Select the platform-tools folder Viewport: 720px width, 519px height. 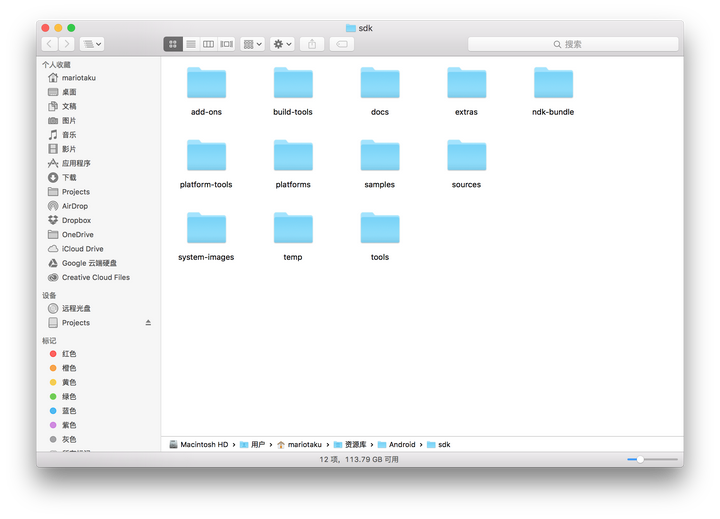[206, 156]
